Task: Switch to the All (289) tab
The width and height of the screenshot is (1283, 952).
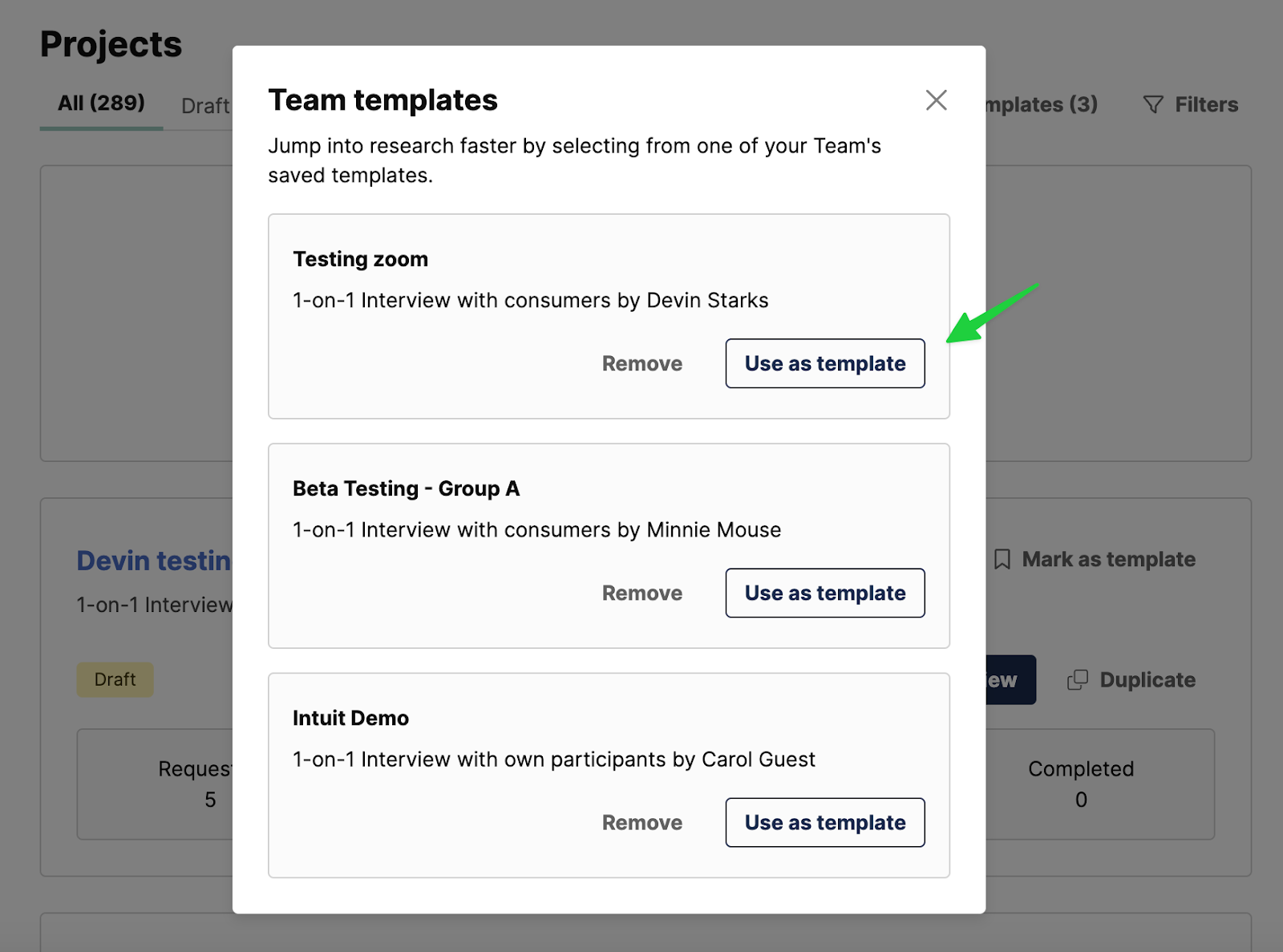Action: [99, 103]
